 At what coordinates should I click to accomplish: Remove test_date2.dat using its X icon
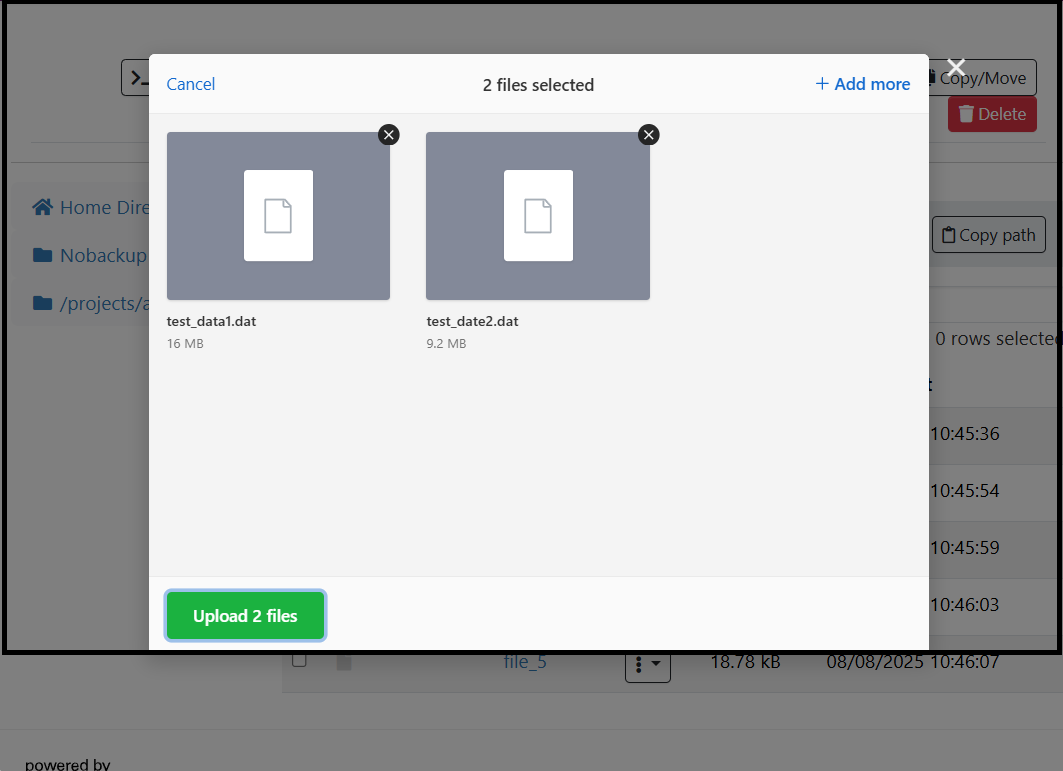click(648, 134)
